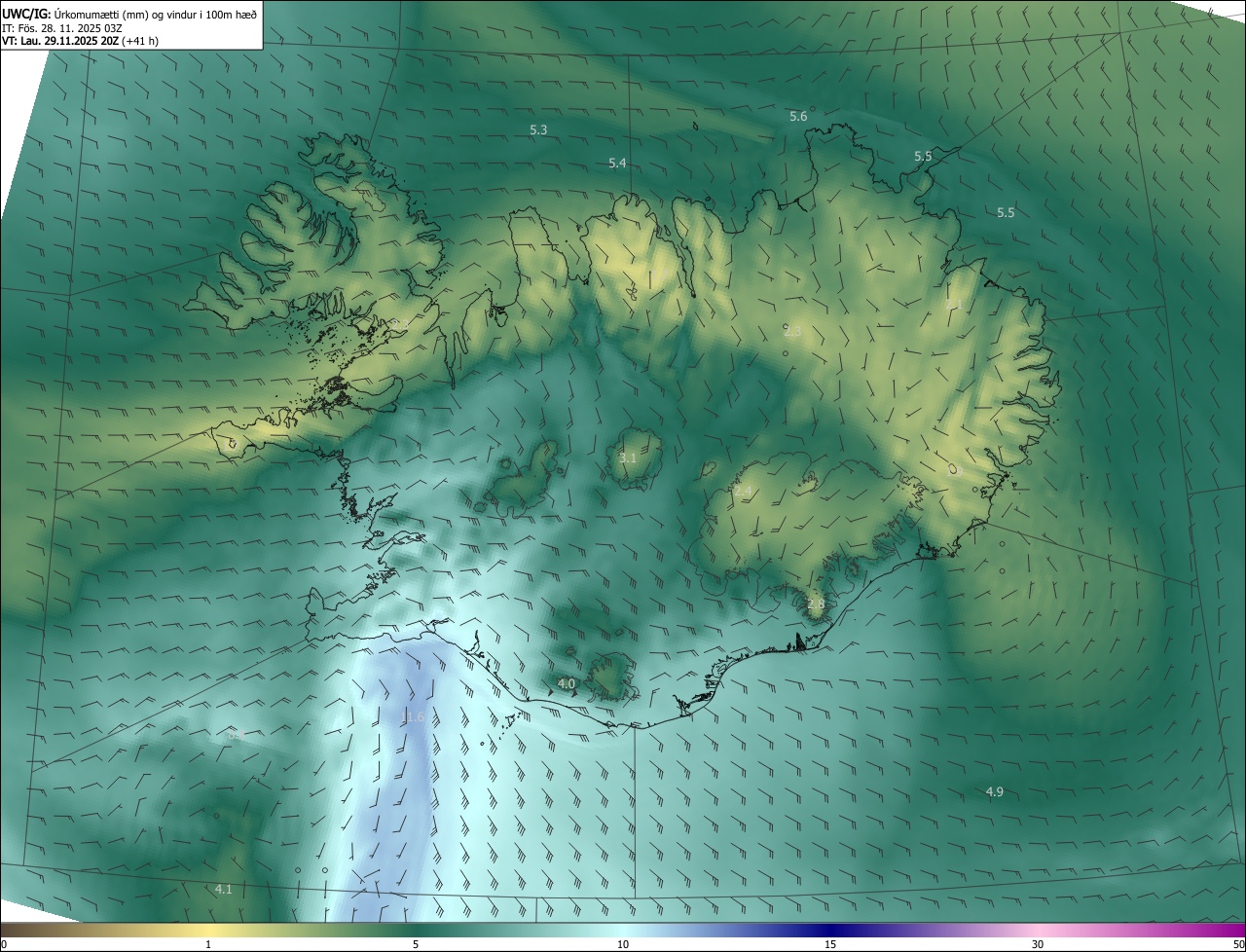Click the colorbar tick labelled 50

1238,944
